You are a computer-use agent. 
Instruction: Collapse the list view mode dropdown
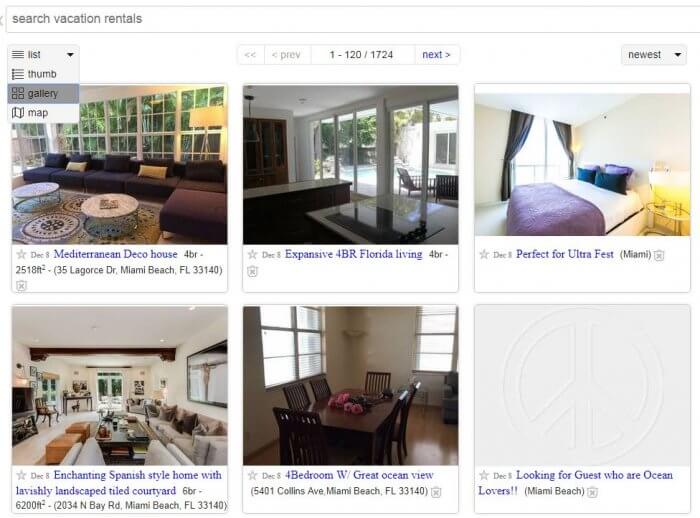(43, 54)
